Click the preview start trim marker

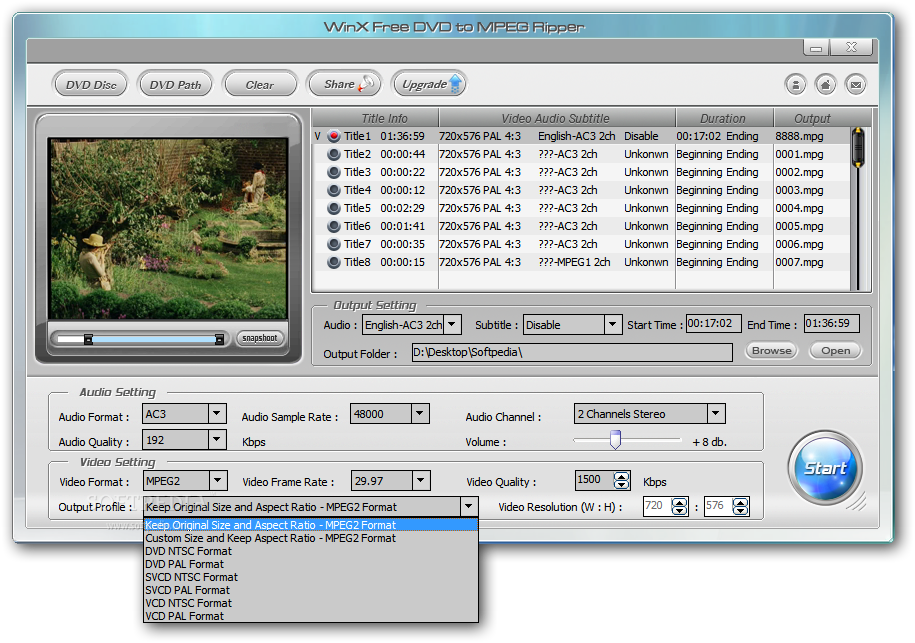[x=88, y=339]
